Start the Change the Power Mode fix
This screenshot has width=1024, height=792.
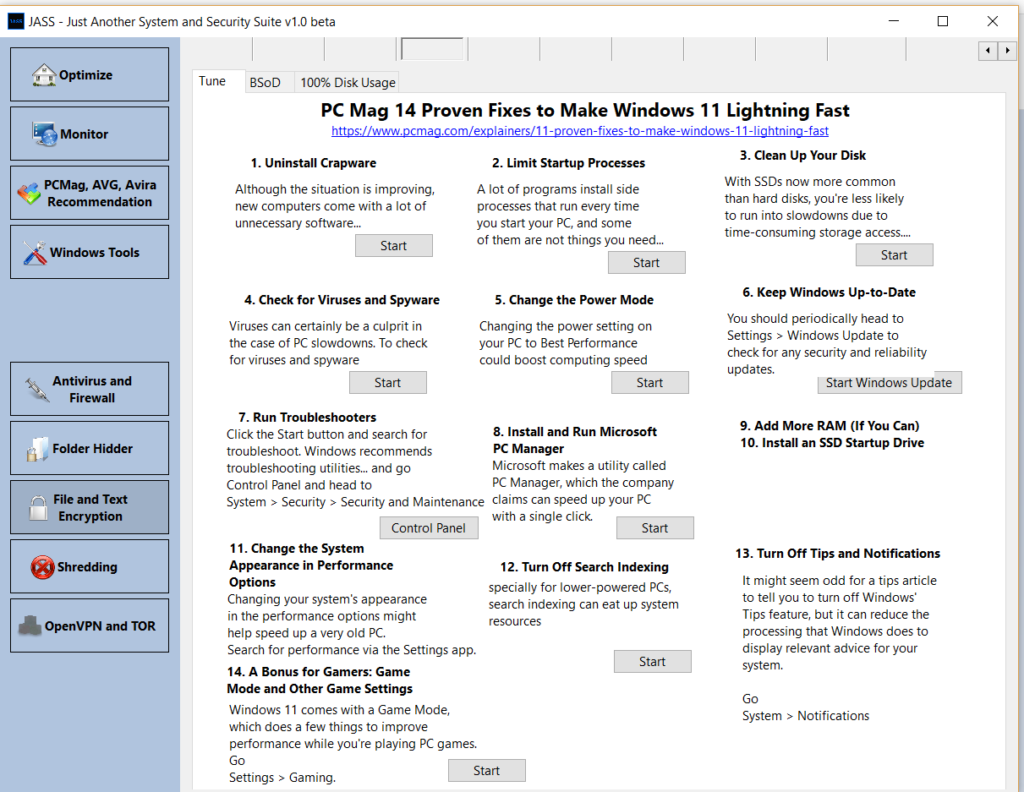(650, 383)
